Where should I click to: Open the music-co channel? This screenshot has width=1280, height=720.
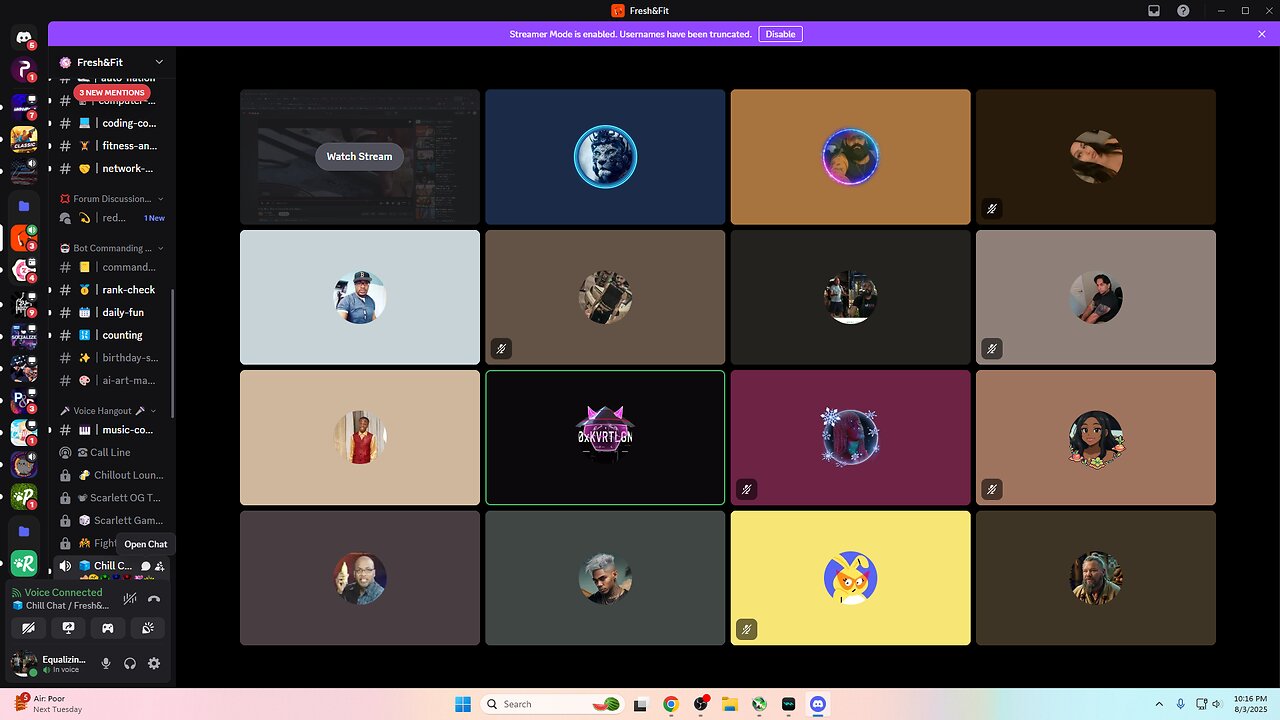pyautogui.click(x=112, y=430)
